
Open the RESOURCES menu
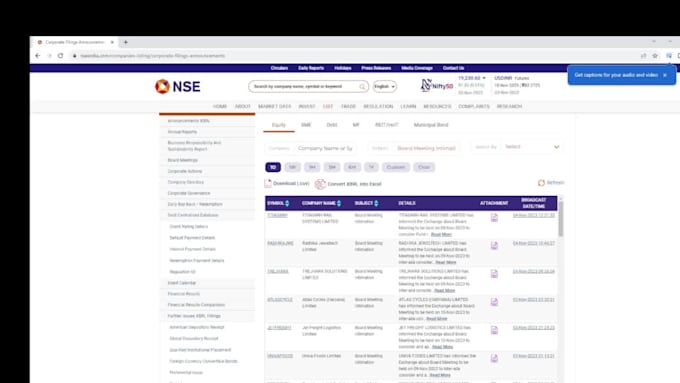(x=437, y=106)
